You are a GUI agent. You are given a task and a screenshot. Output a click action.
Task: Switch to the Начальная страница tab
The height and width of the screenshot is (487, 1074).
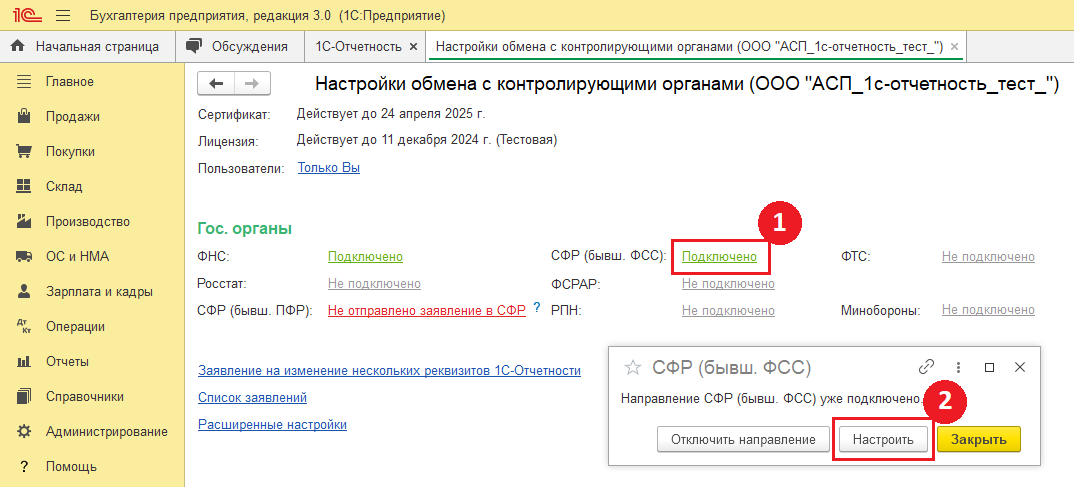pyautogui.click(x=87, y=47)
